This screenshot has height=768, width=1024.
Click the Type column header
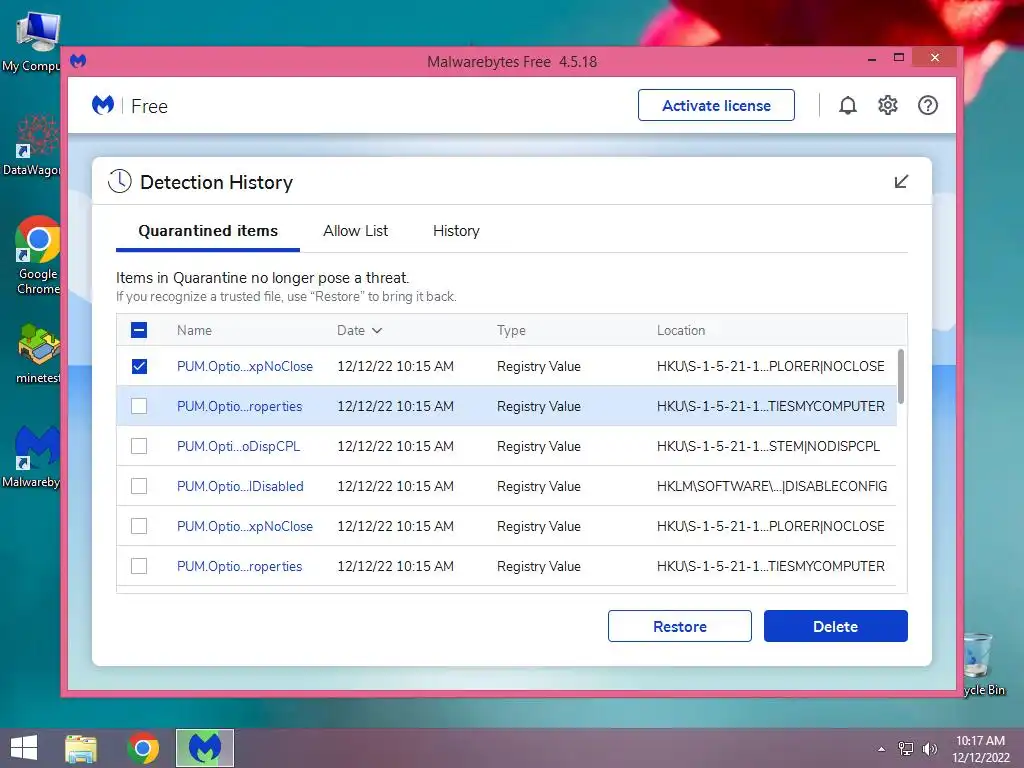511,330
